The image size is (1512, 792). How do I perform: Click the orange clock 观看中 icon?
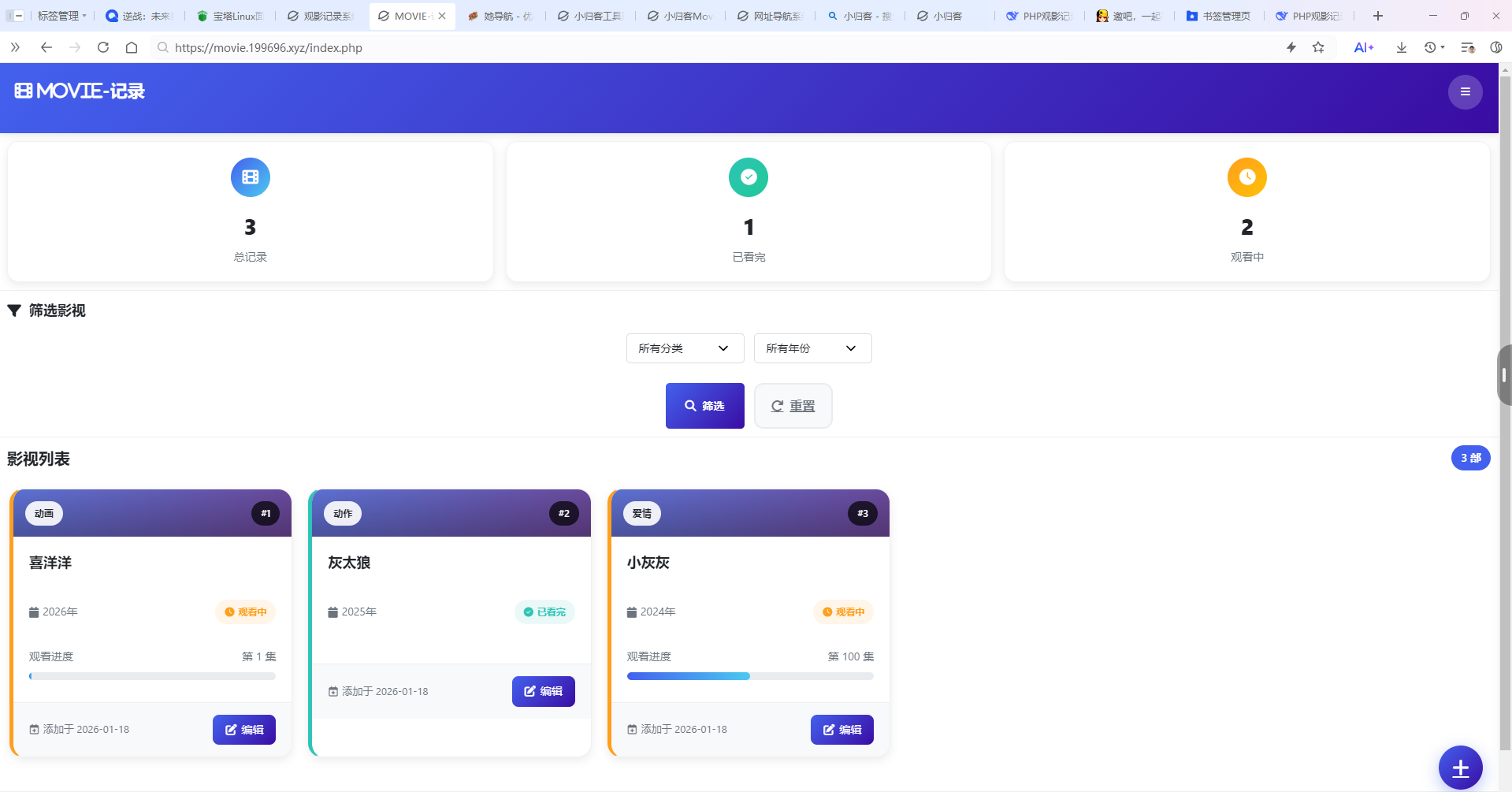[x=1246, y=177]
